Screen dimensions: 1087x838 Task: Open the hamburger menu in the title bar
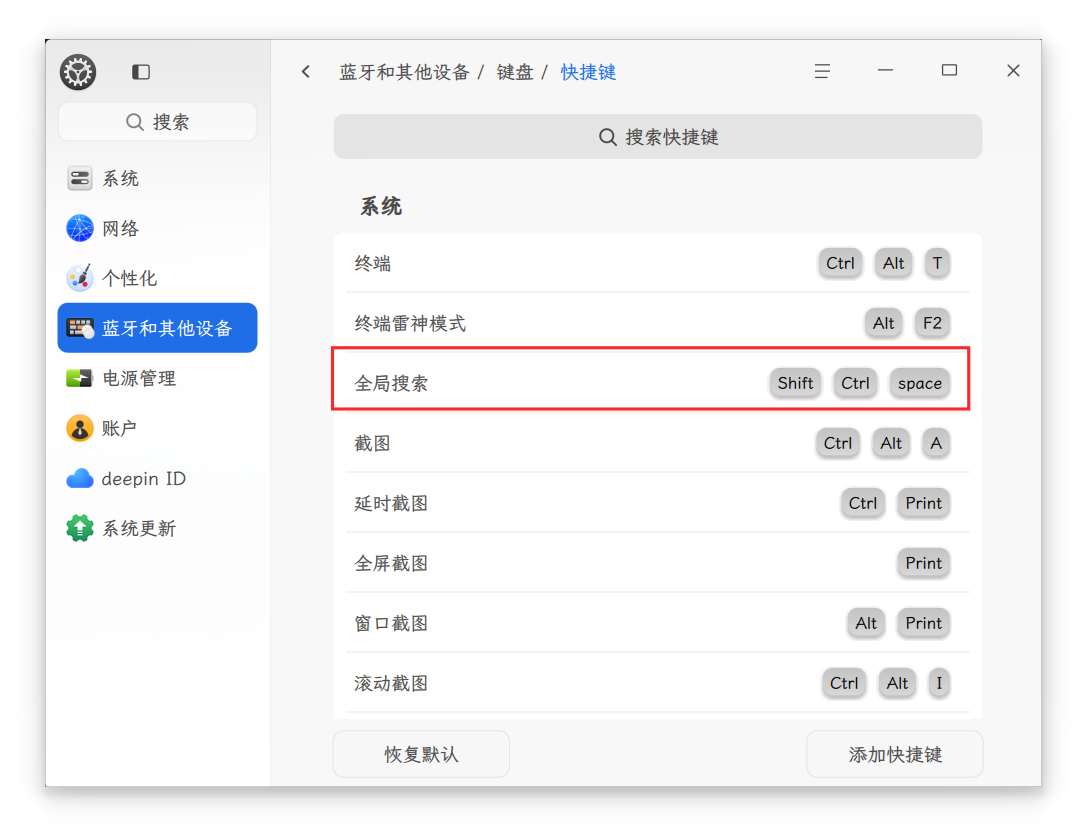coord(822,71)
